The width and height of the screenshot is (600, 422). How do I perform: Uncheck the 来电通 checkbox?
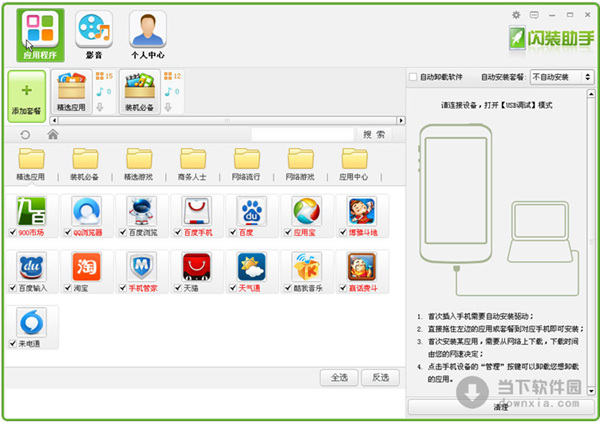point(13,344)
